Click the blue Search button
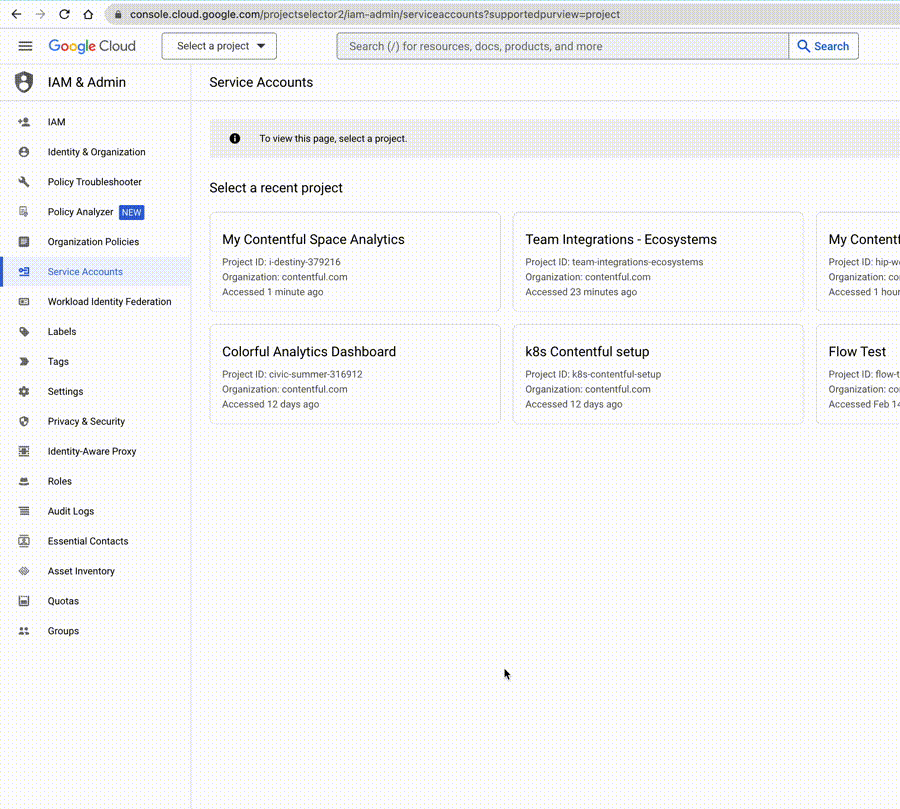This screenshot has width=900, height=809. (x=824, y=46)
